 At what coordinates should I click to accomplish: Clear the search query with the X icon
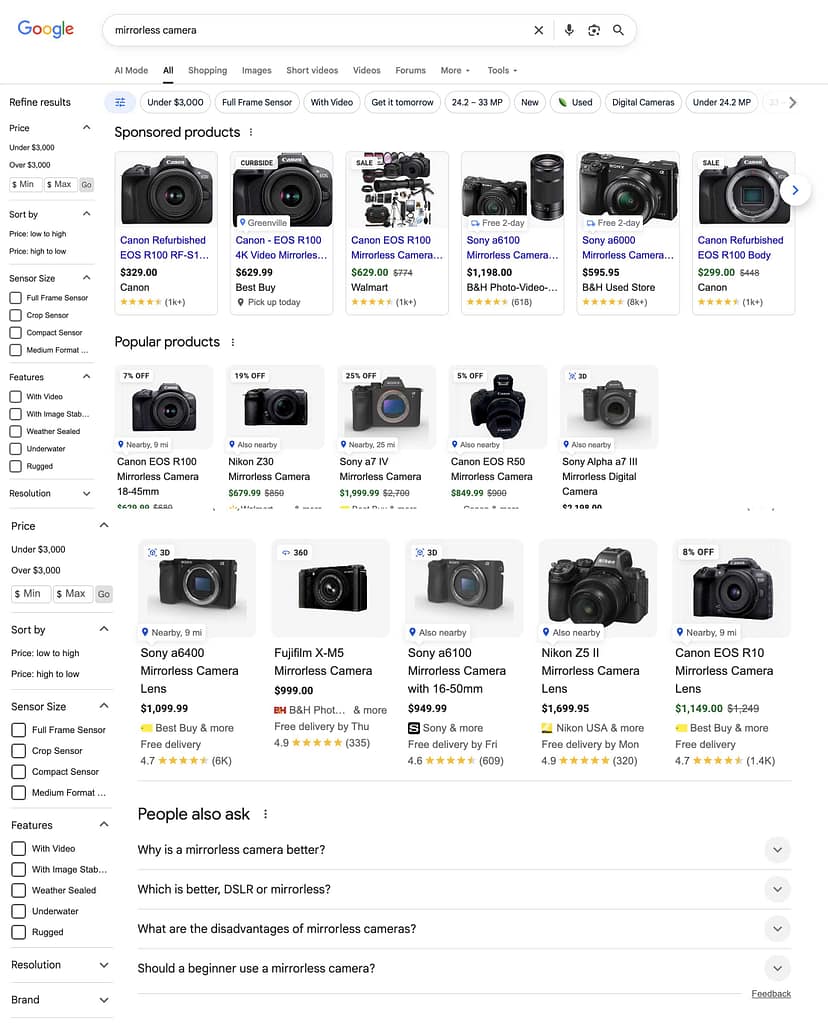click(538, 30)
